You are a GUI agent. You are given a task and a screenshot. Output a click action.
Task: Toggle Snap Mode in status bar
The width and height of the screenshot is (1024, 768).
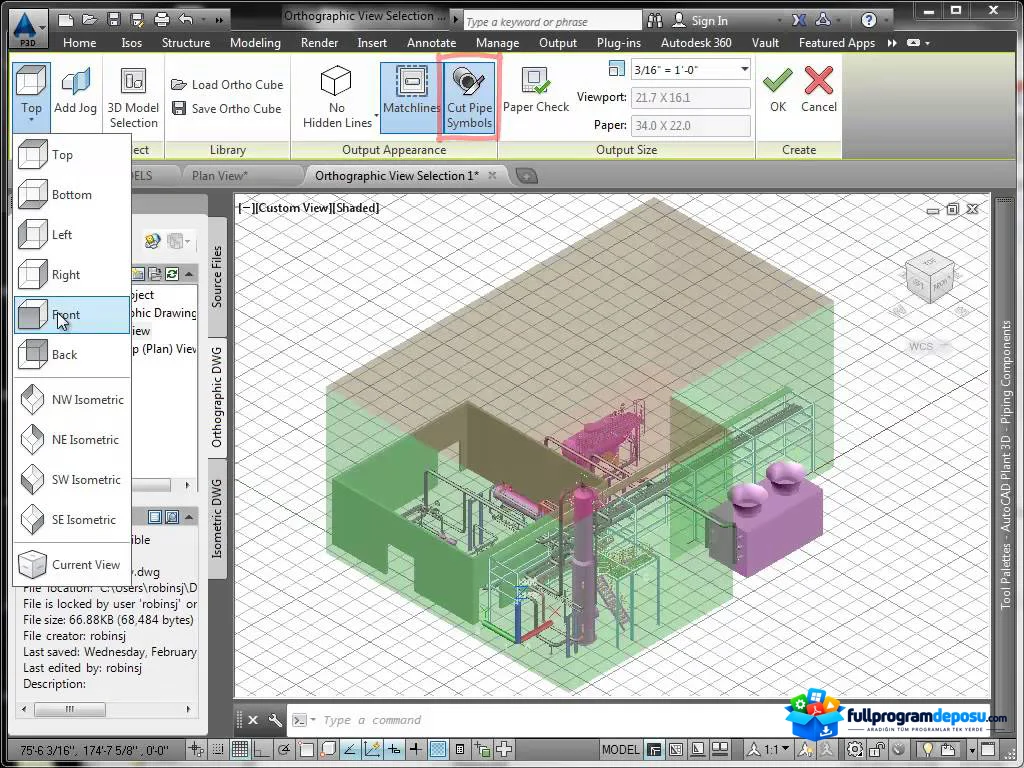point(217,749)
